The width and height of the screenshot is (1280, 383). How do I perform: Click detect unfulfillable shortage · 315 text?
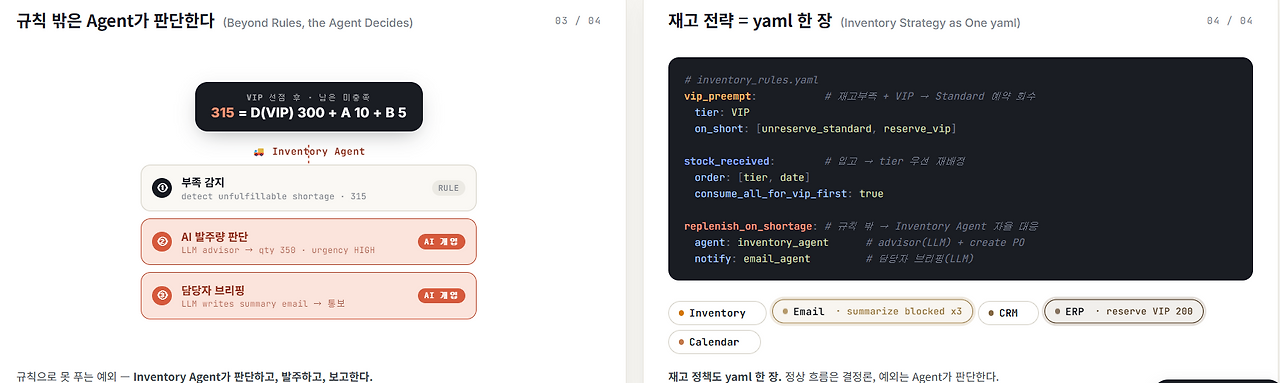click(x=273, y=197)
